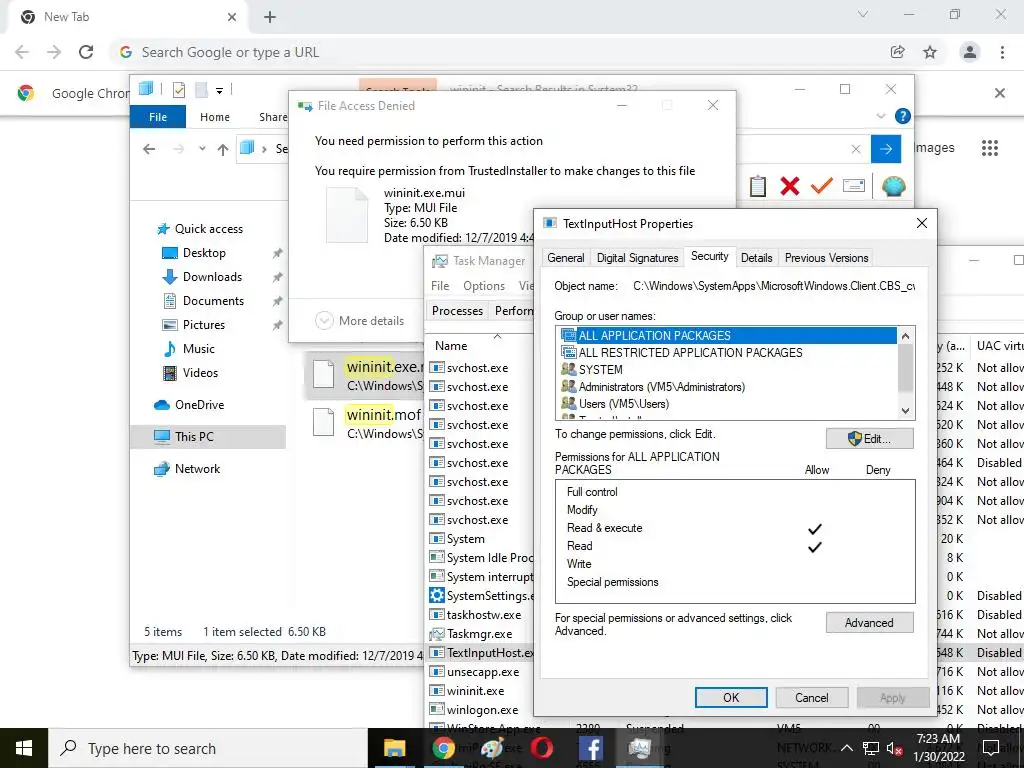Open Documents in the navigation pane

(x=213, y=301)
